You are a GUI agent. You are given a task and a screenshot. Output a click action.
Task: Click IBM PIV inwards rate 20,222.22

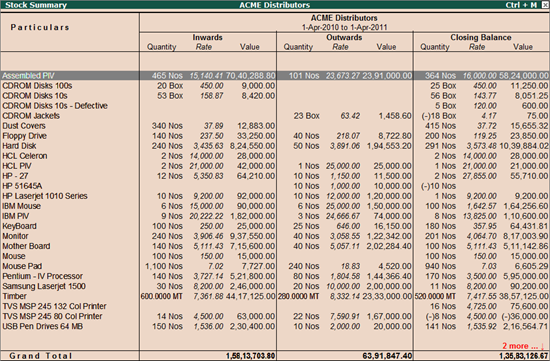[206, 216]
